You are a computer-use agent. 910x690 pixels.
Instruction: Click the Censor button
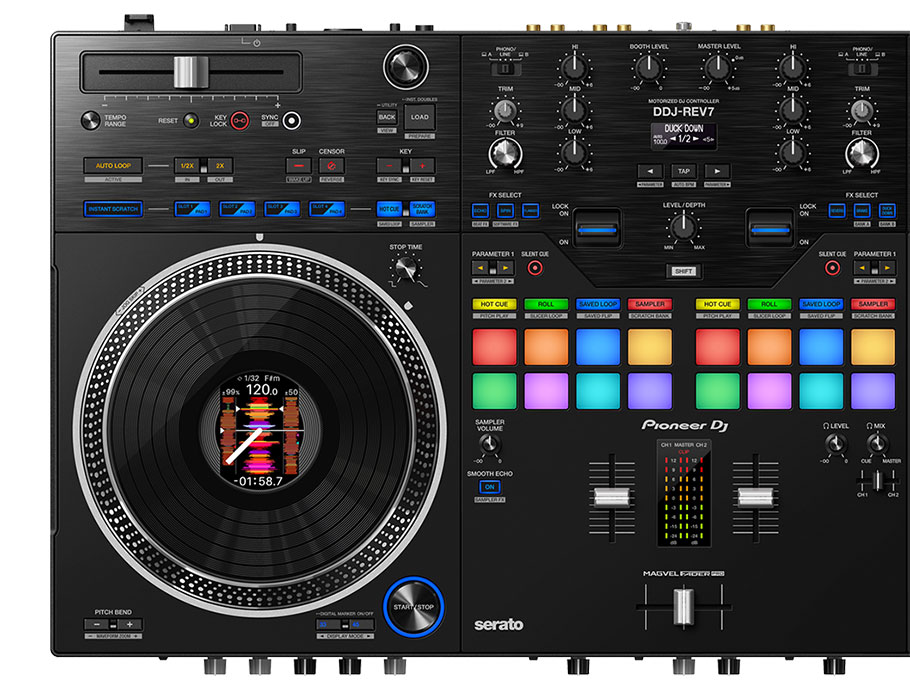point(331,166)
